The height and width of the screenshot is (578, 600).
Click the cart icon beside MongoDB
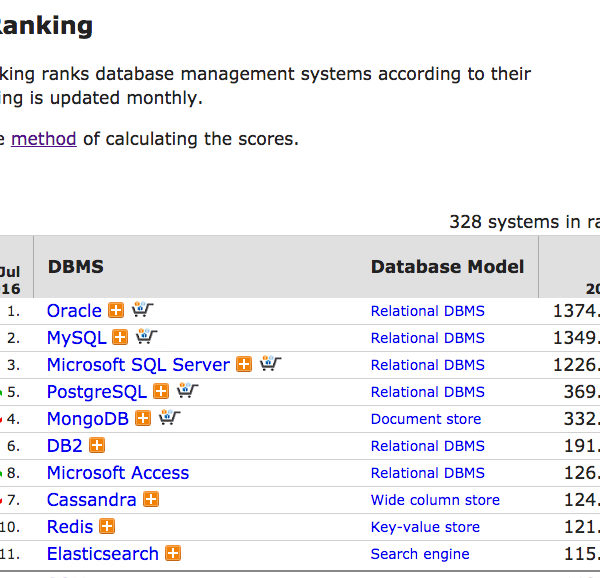[x=169, y=419]
